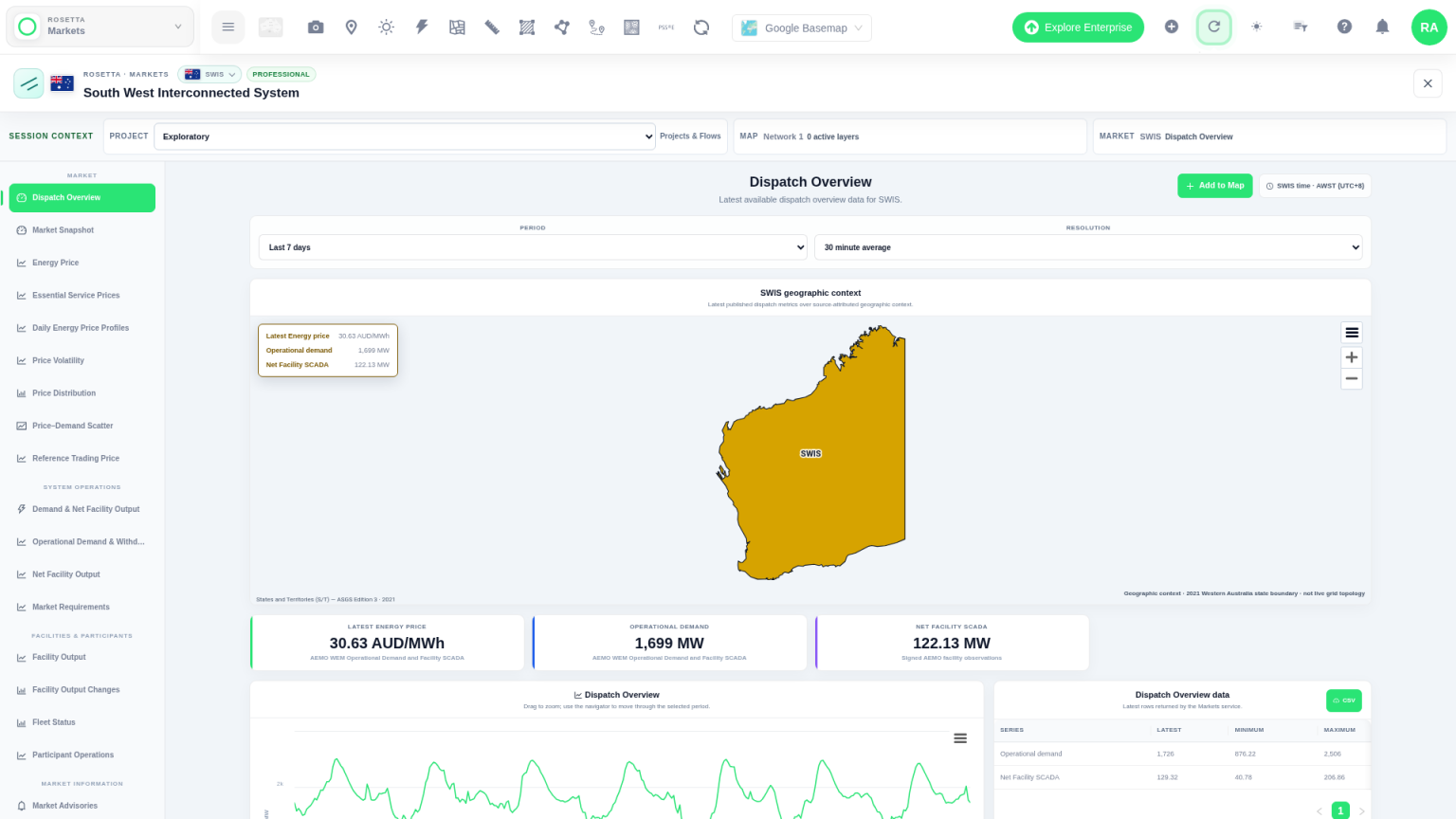Download data with the CSV button
Image resolution: width=1456 pixels, height=819 pixels.
click(x=1343, y=701)
